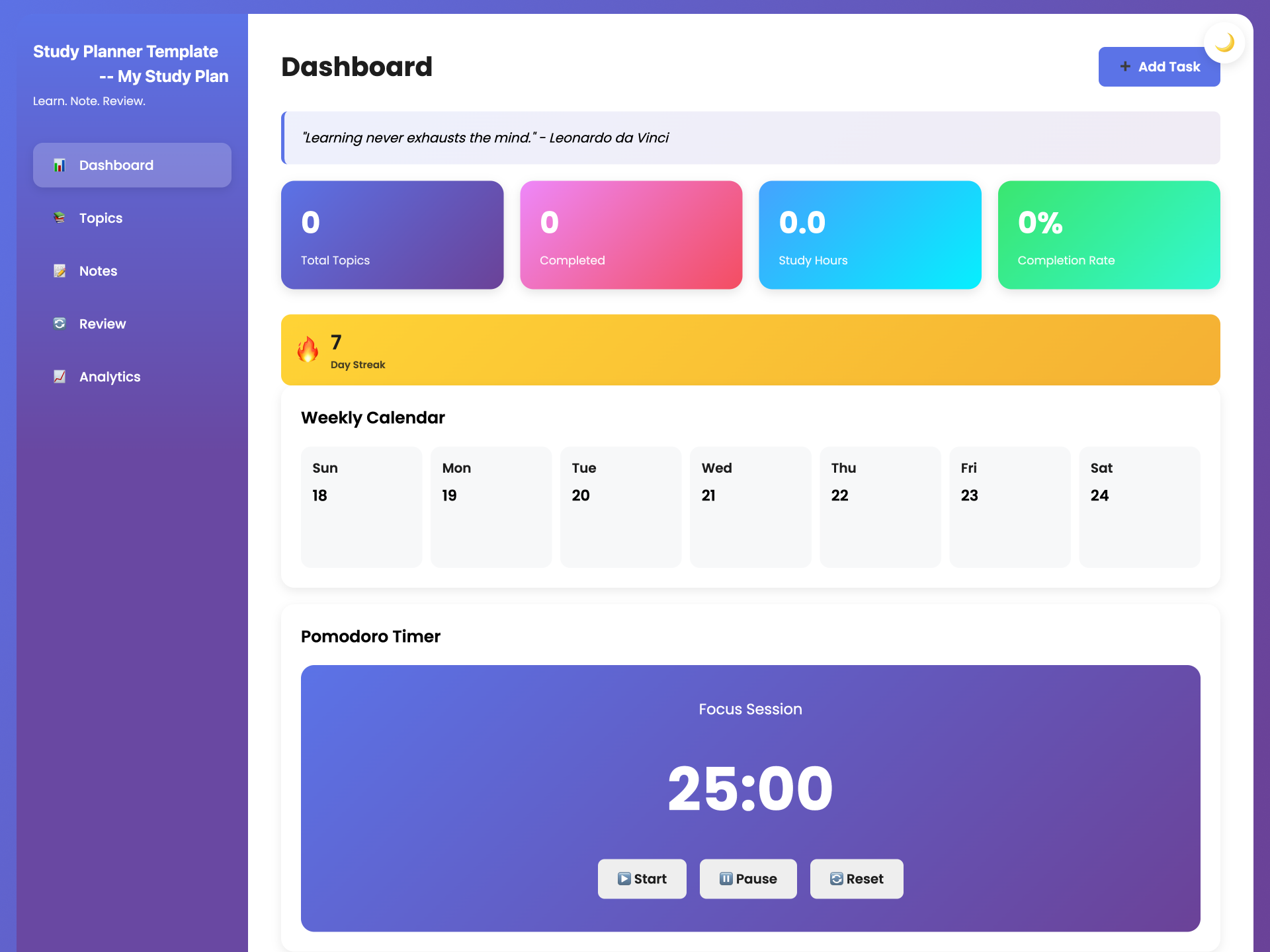Click the Review refresh icon
The width and height of the screenshot is (1270, 952).
click(x=60, y=324)
